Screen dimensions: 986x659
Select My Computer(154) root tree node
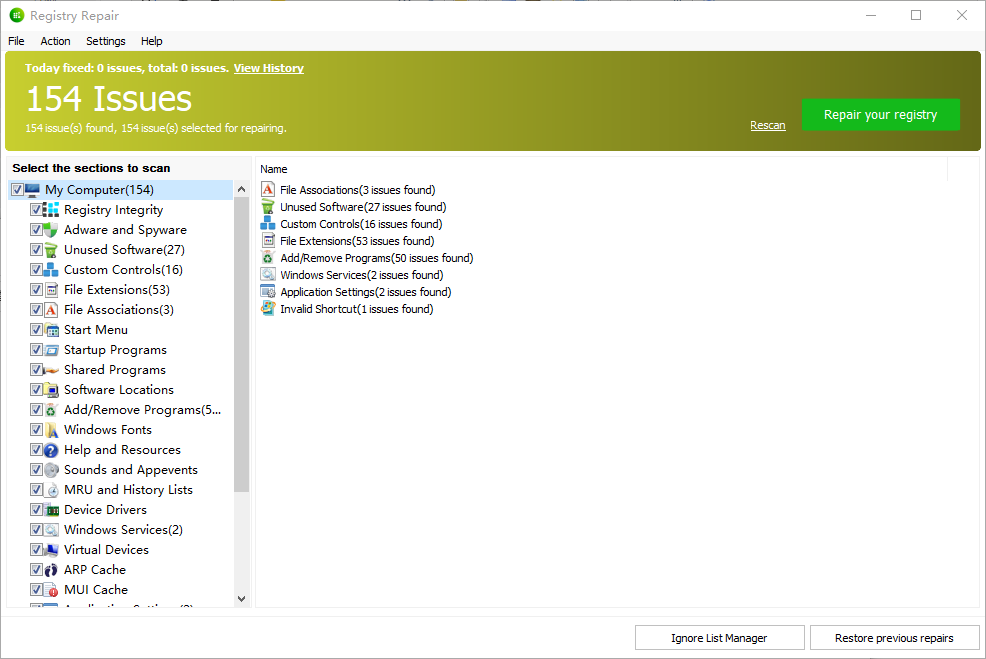tap(99, 190)
